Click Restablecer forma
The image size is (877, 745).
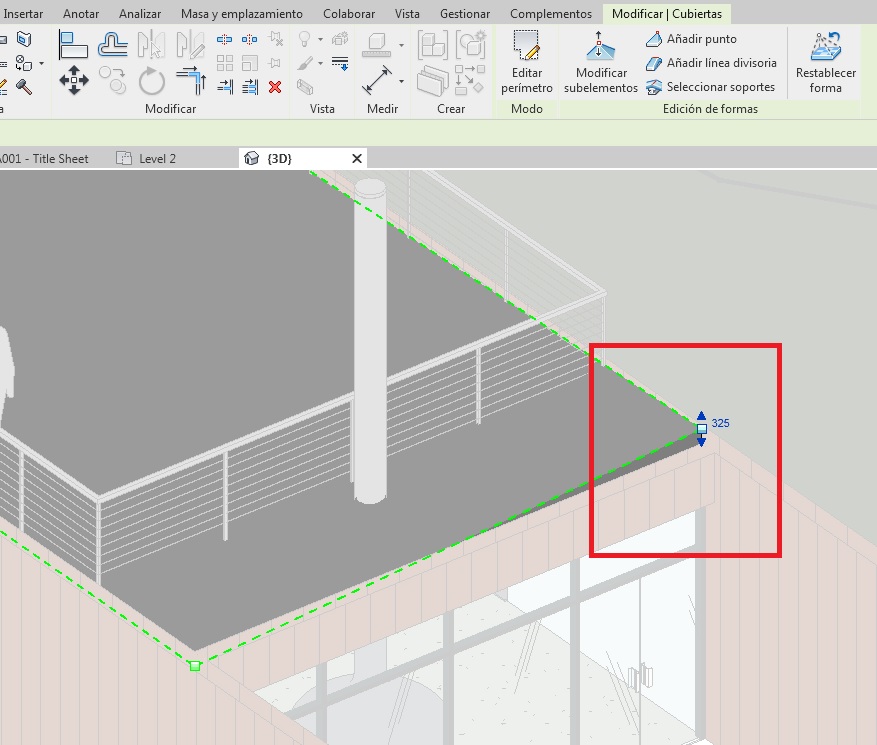tap(825, 62)
